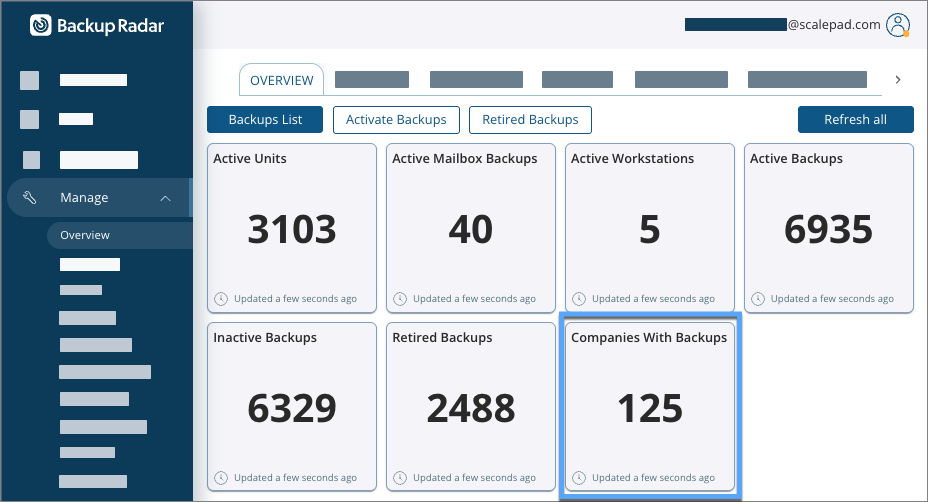Click the Retired Backups button
928x502 pixels.
tap(530, 120)
